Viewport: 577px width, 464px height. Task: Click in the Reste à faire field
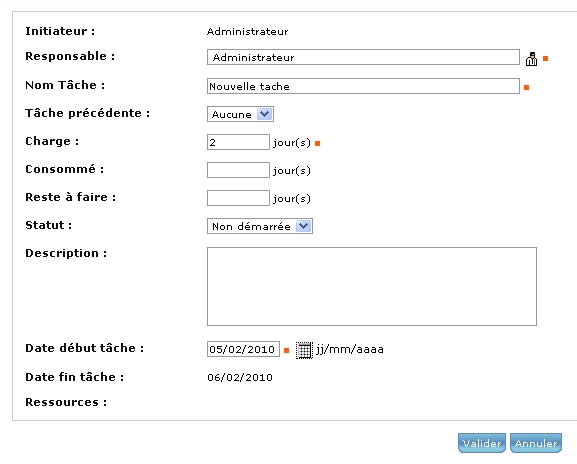point(238,198)
